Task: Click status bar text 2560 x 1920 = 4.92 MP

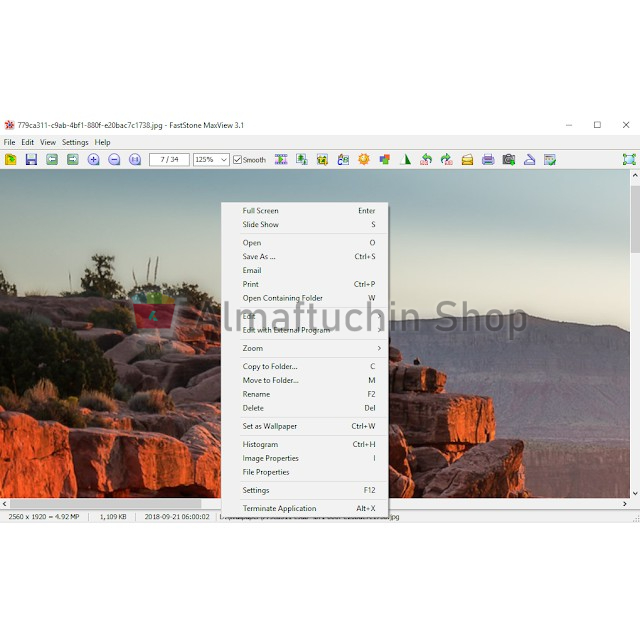Action: (44, 517)
